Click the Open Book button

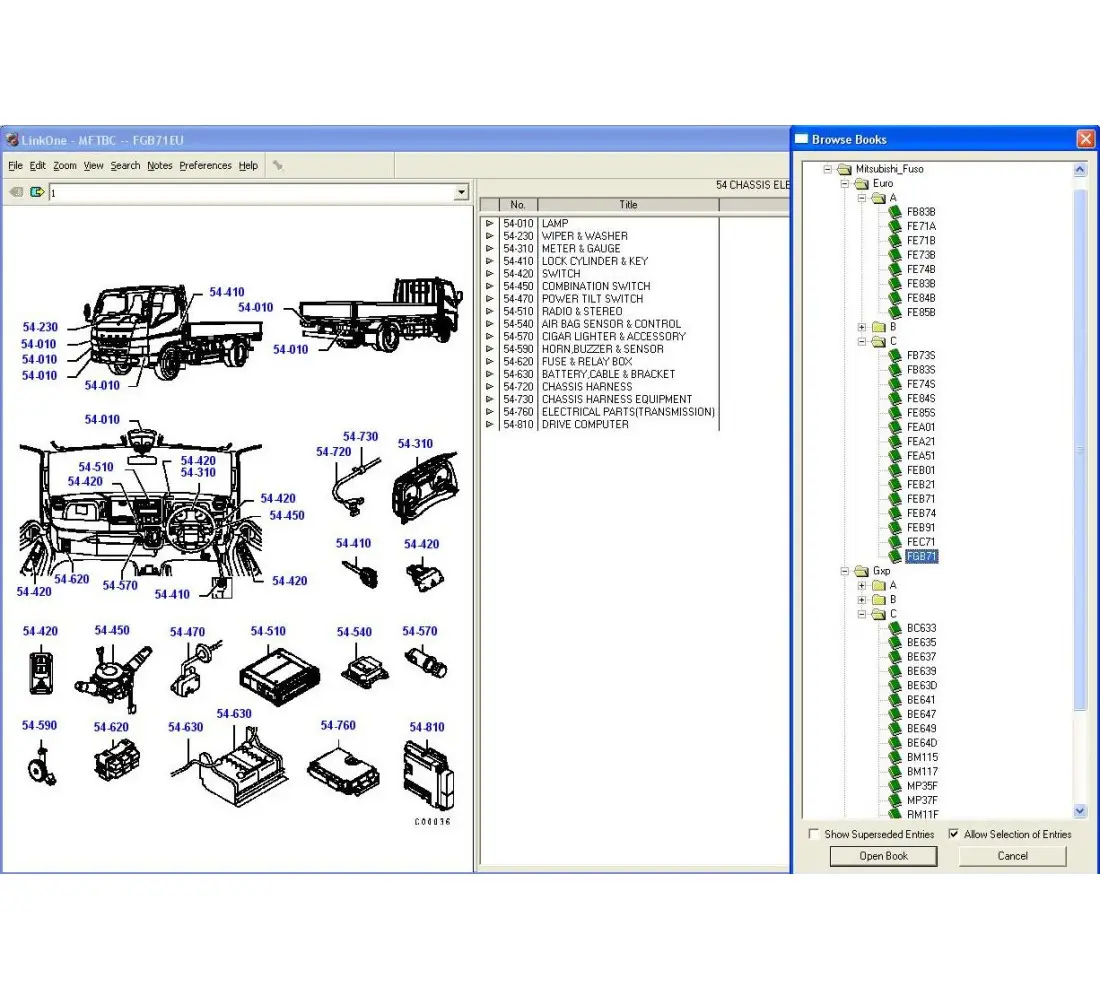point(883,856)
